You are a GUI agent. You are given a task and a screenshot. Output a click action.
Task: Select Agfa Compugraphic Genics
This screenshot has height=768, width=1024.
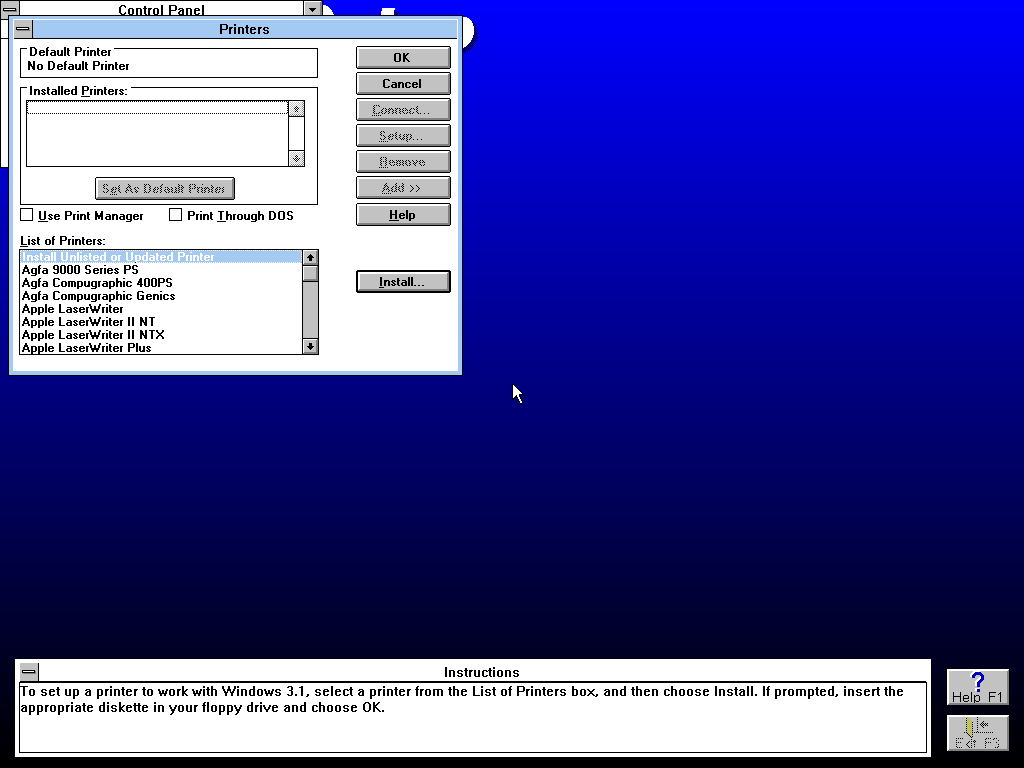(x=161, y=296)
